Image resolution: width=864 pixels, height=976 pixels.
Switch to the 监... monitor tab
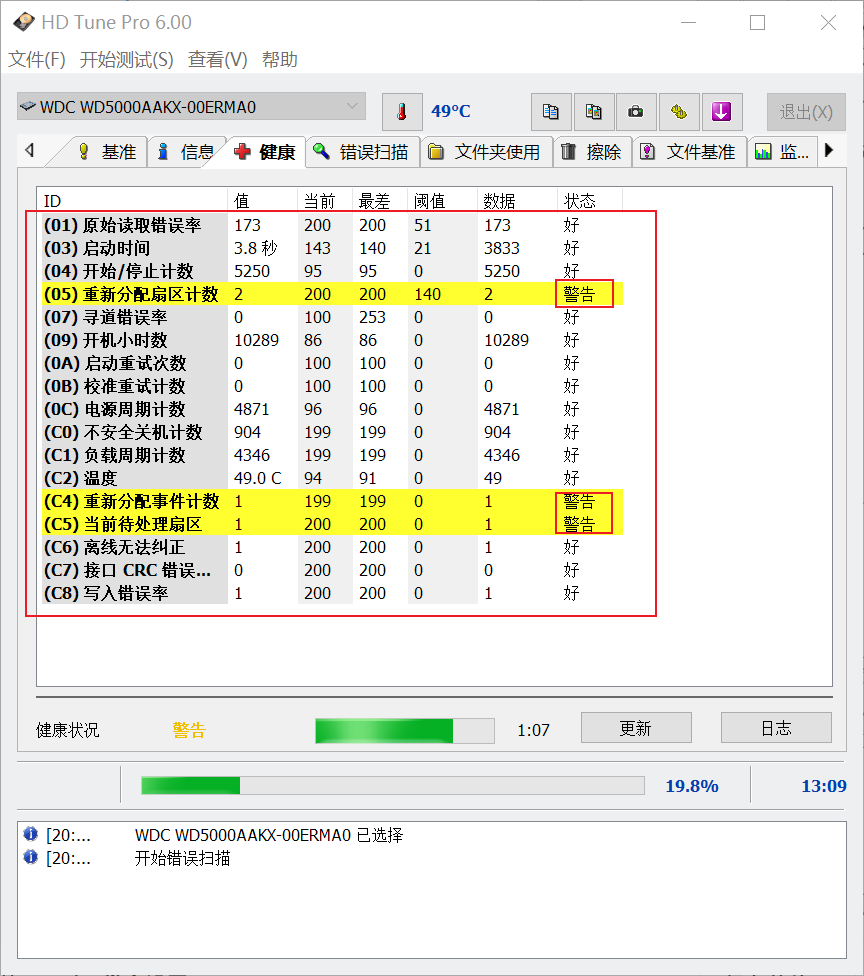click(782, 152)
